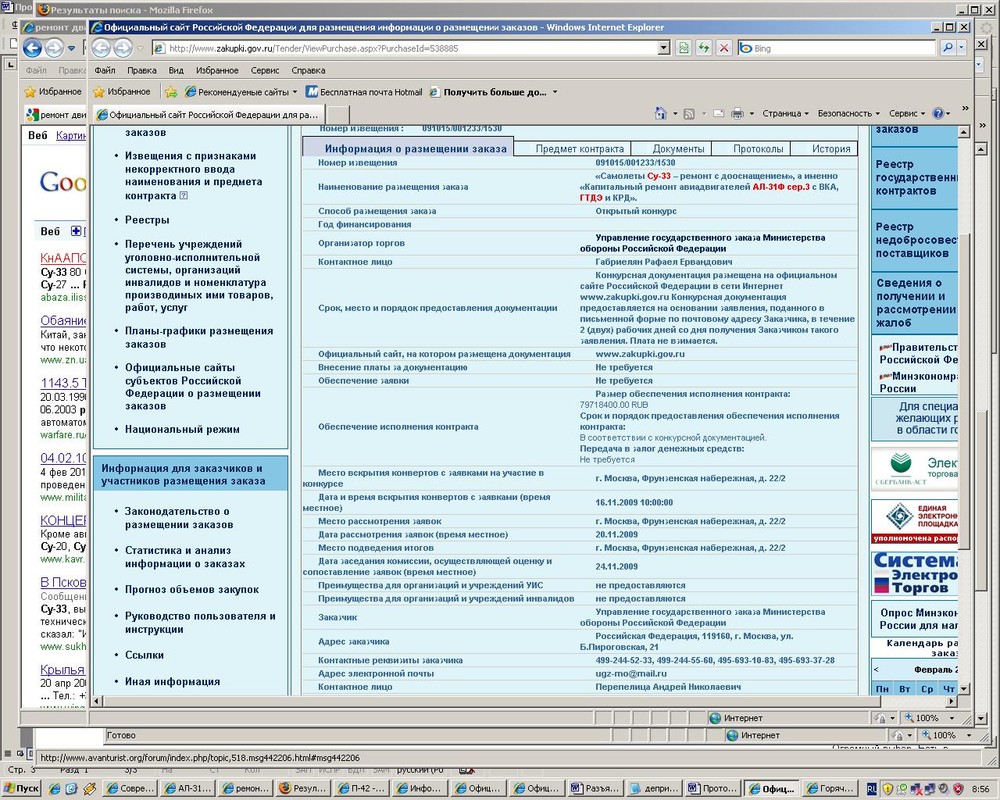The height and width of the screenshot is (800, 1000).
Task: Open the Файл menu
Action: pos(105,70)
